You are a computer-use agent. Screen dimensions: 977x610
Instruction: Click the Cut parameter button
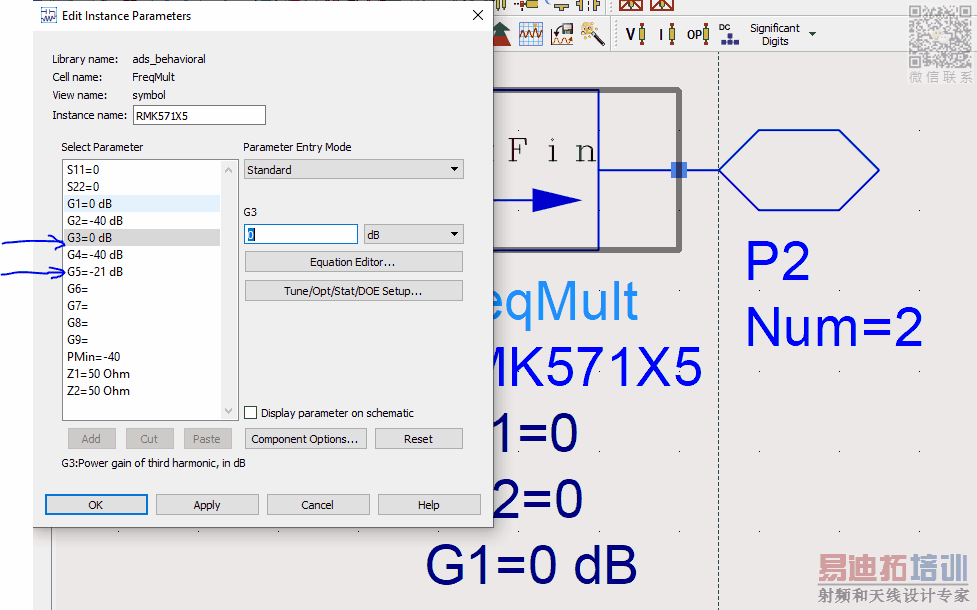tap(149, 439)
